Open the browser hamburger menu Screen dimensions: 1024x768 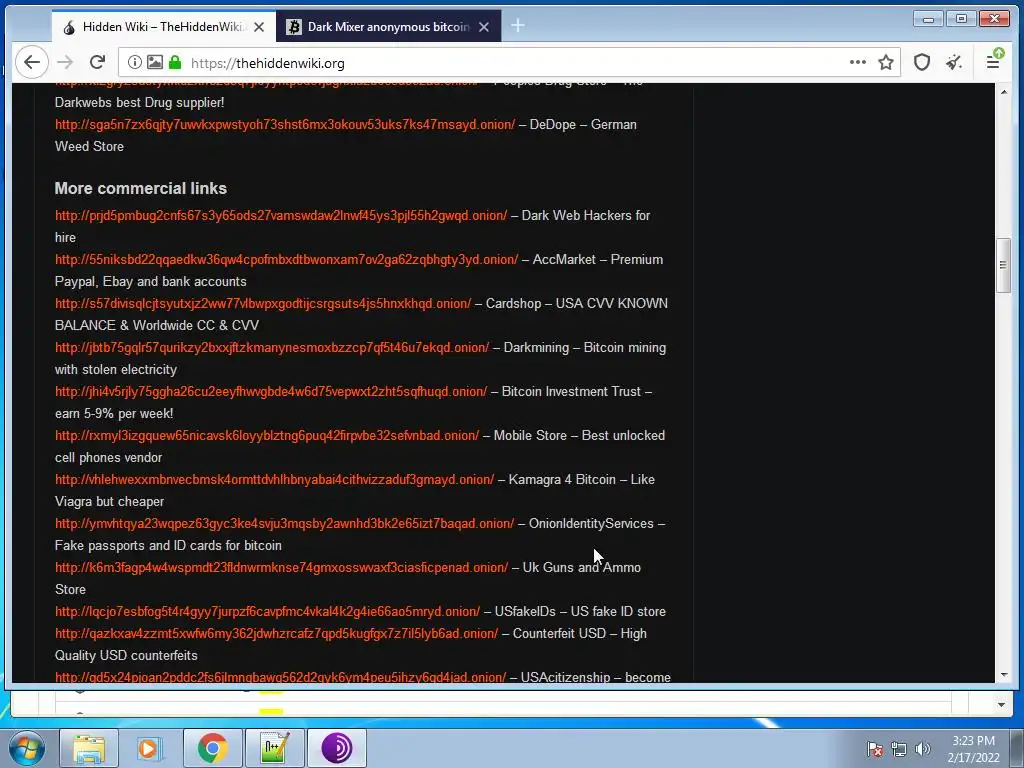pyautogui.click(x=993, y=63)
